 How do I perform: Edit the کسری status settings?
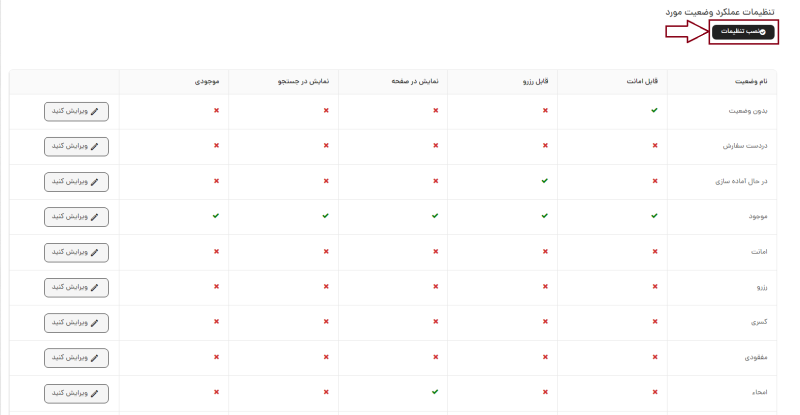76,322
